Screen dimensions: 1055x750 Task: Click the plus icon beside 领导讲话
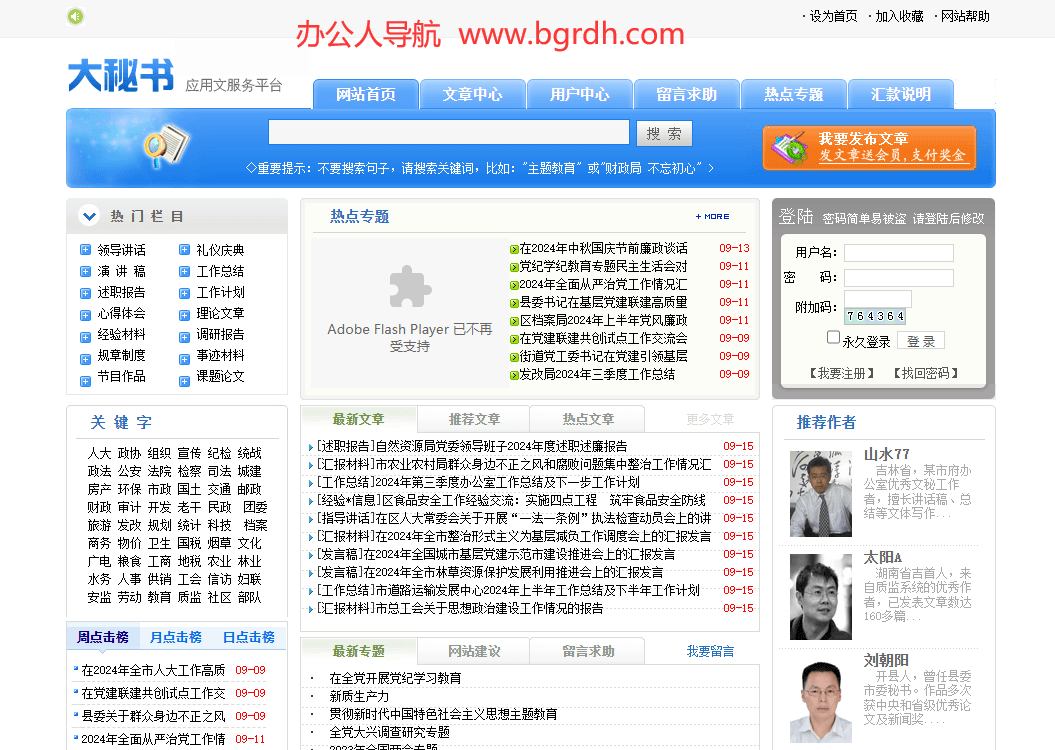[x=86, y=250]
